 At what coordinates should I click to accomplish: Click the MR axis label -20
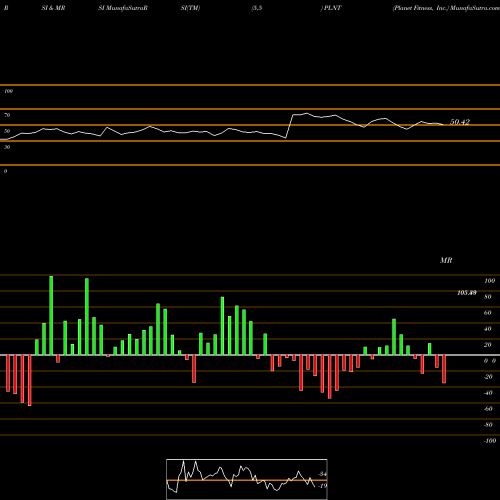pos(488,377)
